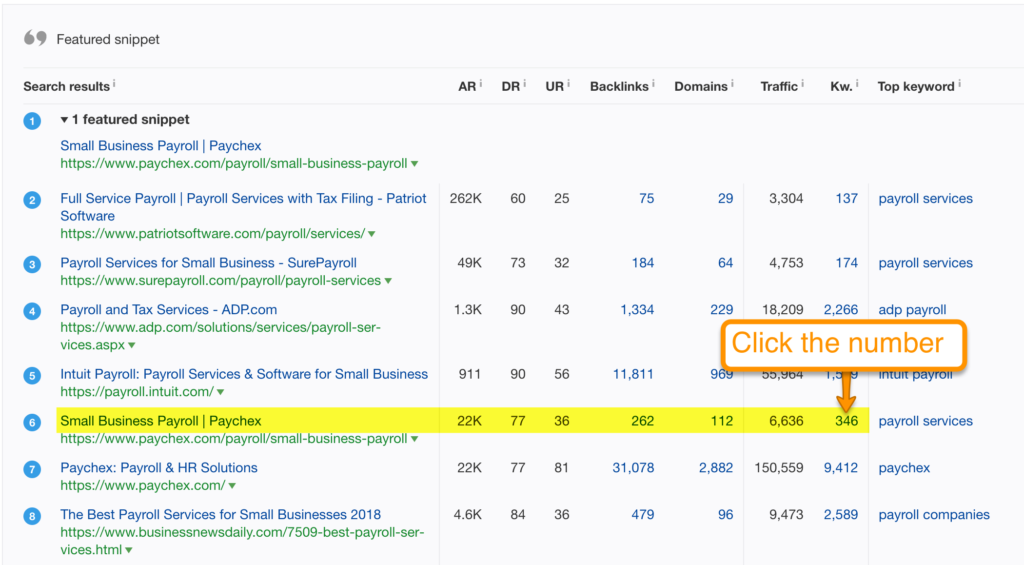
Task: Click top keyword paychex
Action: [x=904, y=468]
